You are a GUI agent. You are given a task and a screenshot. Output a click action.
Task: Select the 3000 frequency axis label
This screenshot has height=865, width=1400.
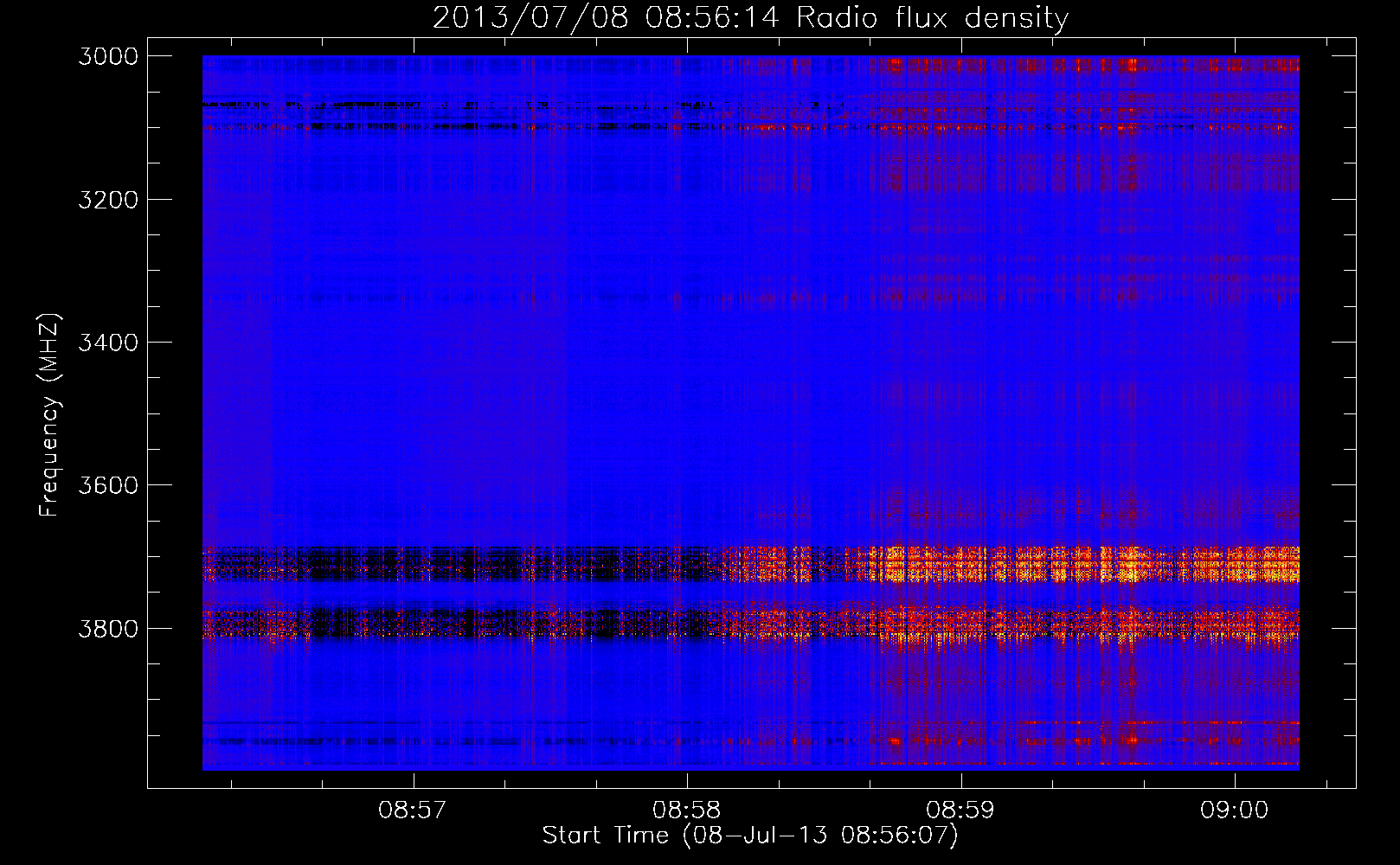[x=108, y=56]
